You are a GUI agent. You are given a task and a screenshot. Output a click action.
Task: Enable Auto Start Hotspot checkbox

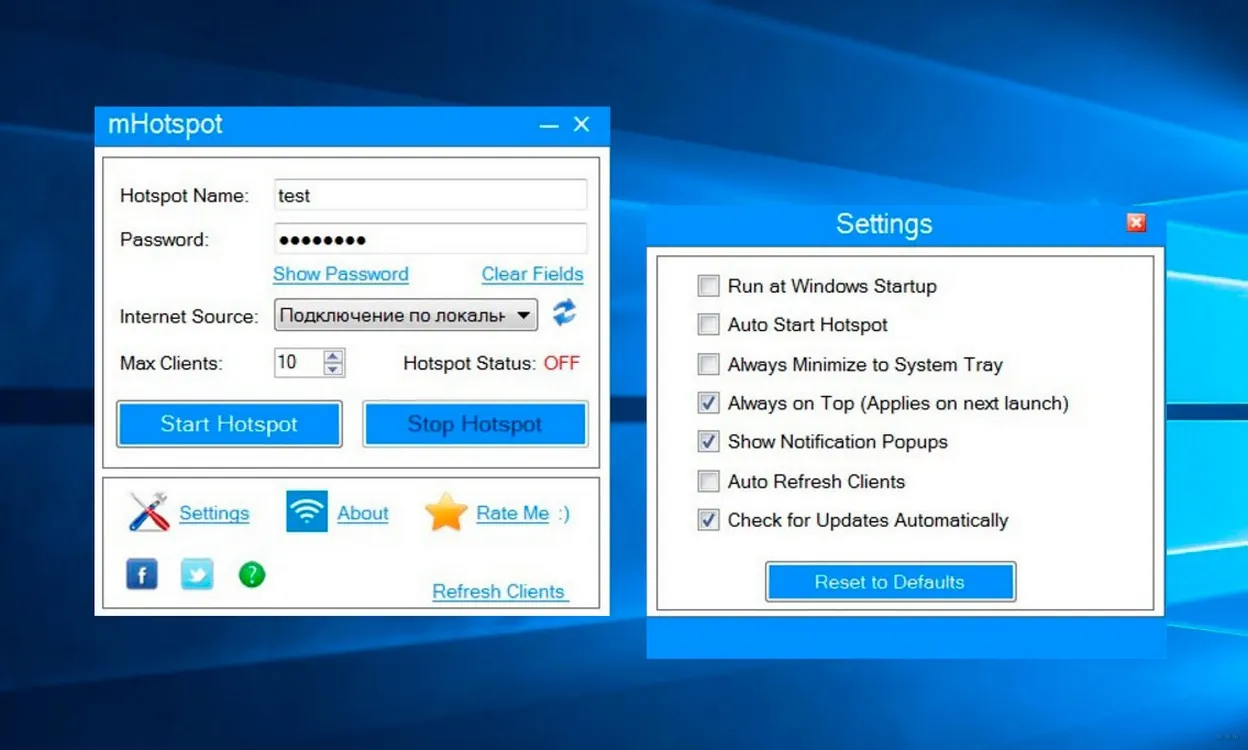(x=709, y=325)
